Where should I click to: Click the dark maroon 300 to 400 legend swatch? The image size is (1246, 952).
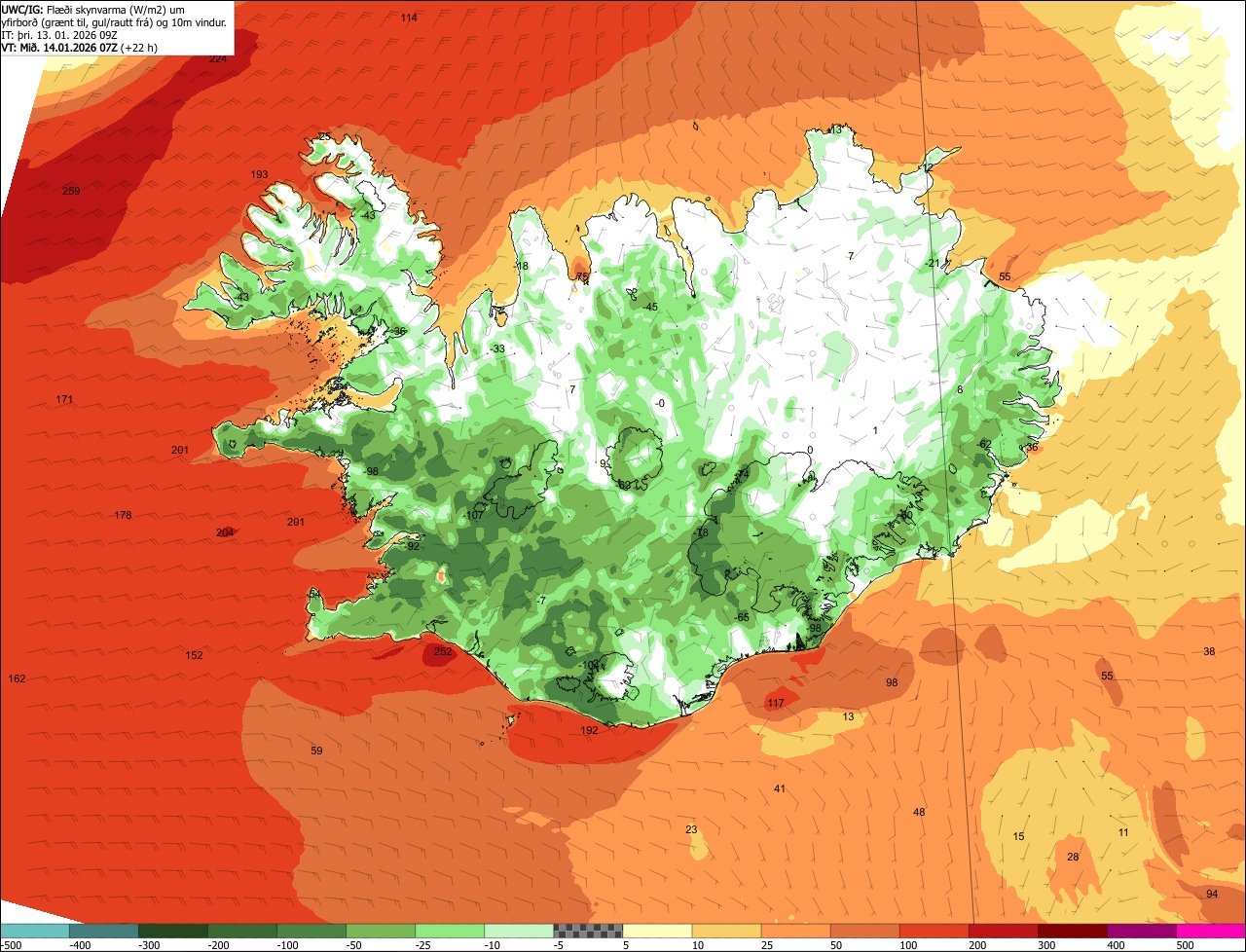point(1072,931)
